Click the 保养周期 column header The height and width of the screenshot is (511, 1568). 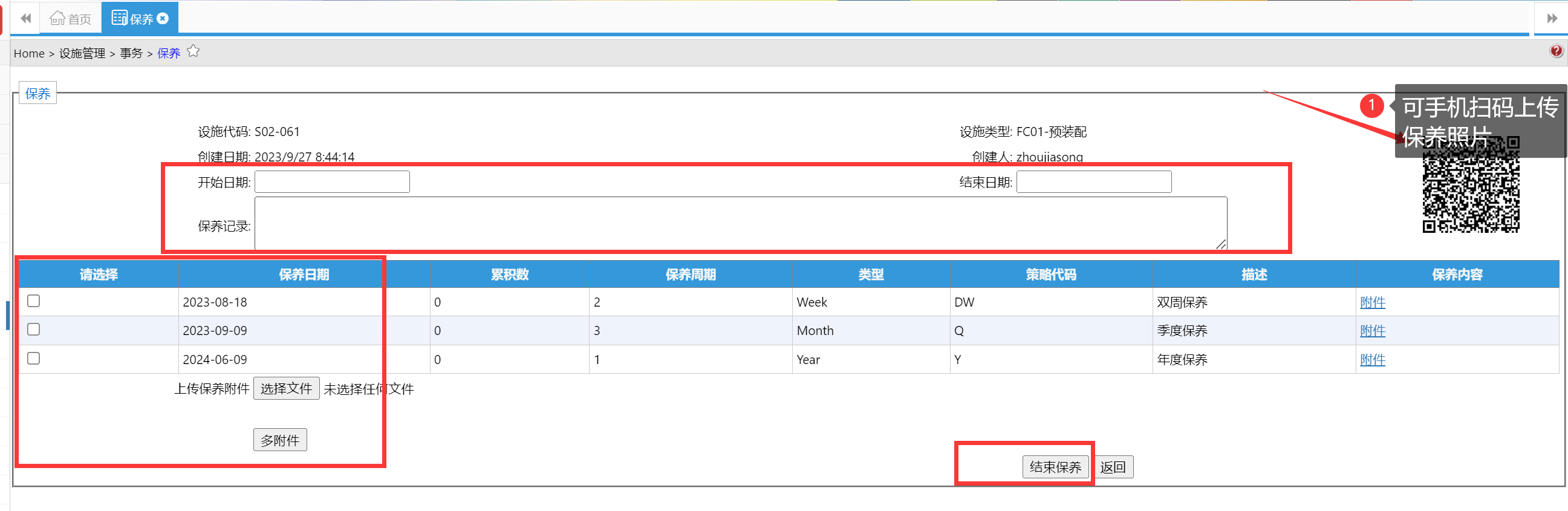point(691,275)
